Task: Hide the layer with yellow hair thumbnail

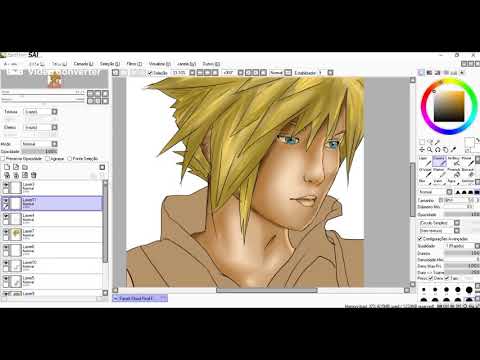Action: pos(6,231)
